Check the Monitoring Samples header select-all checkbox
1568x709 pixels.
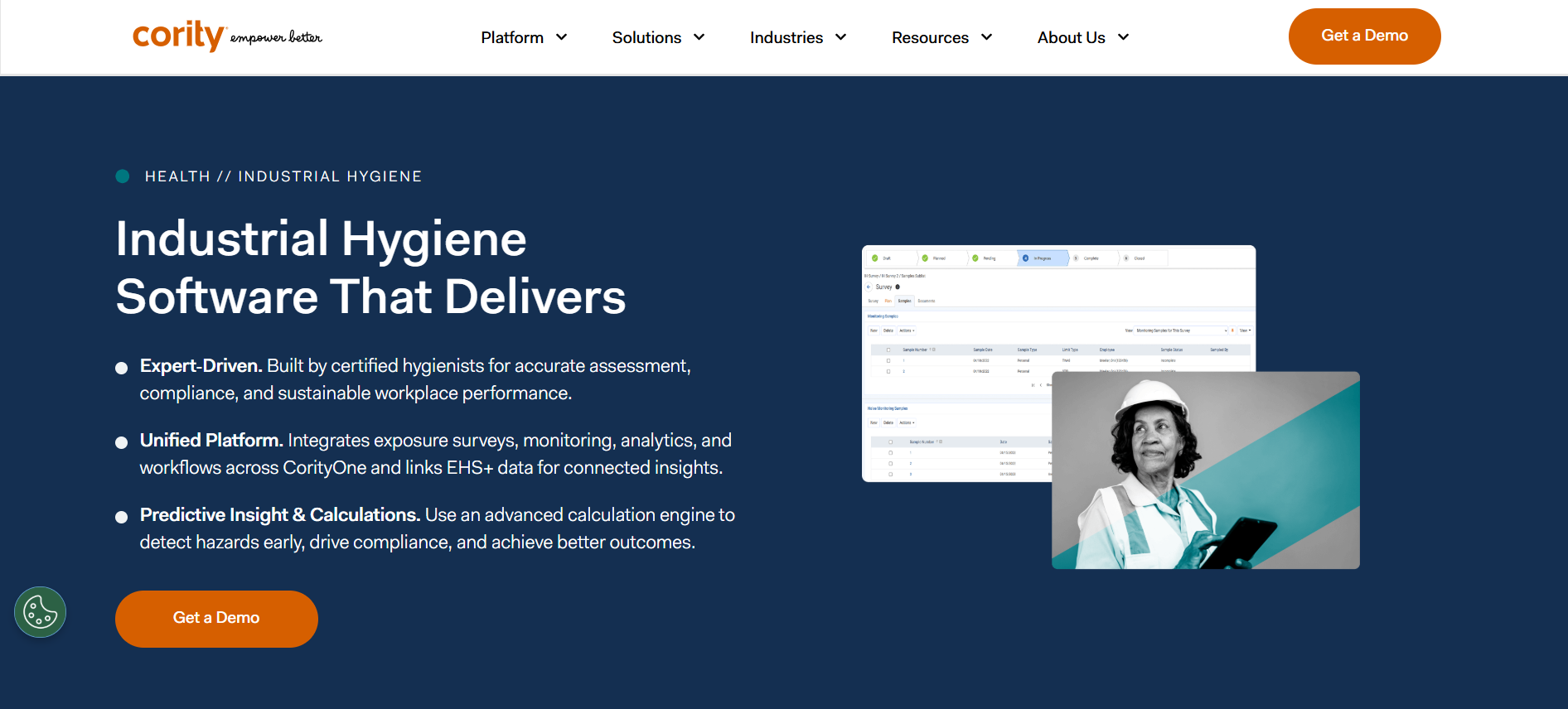(888, 350)
